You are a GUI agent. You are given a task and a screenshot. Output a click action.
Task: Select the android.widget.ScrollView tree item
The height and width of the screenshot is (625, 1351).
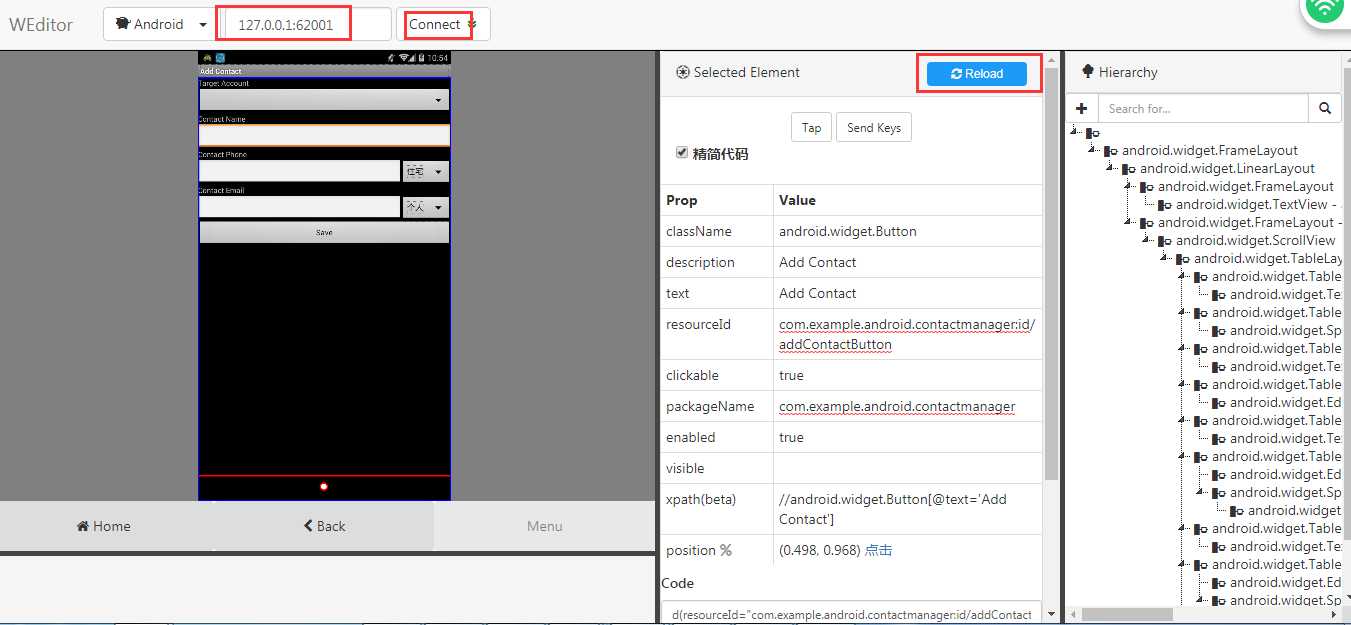coord(1255,240)
